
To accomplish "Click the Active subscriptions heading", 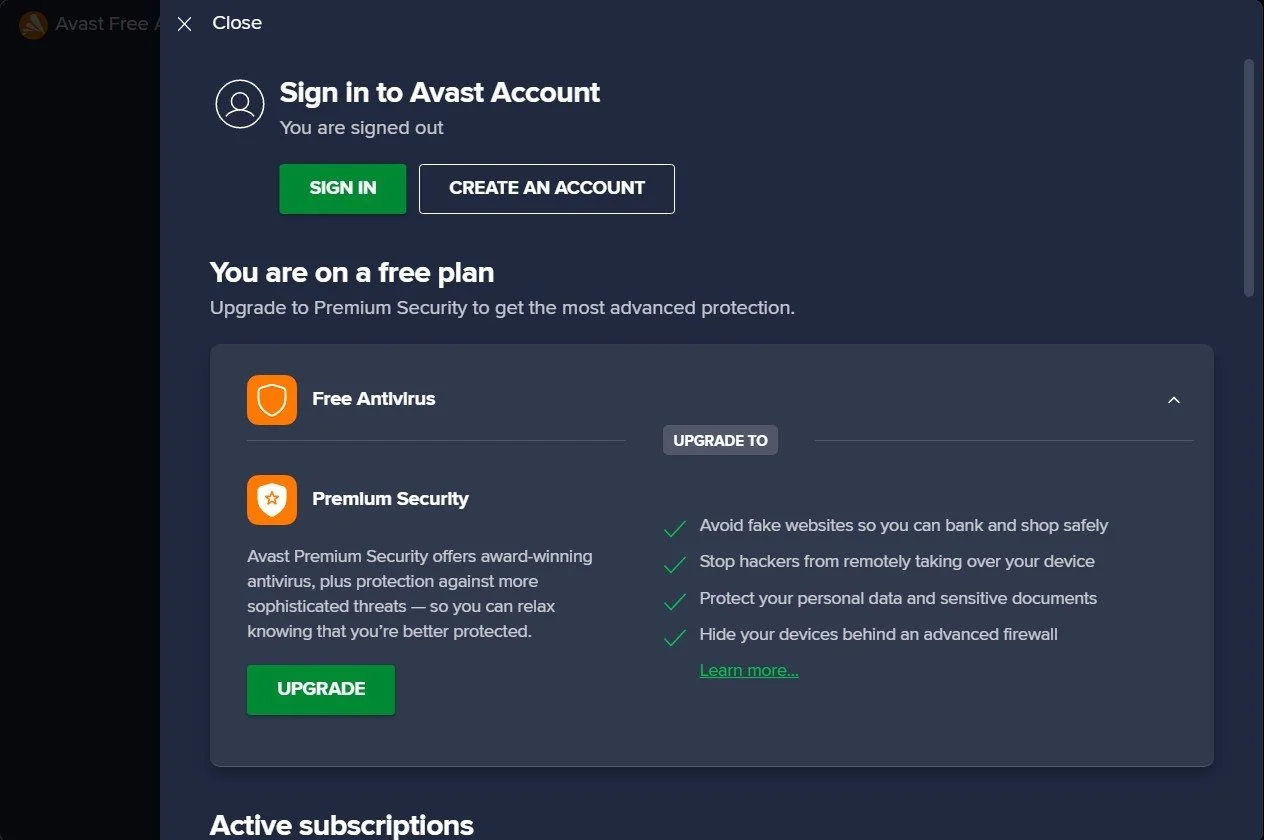I will click(x=341, y=825).
